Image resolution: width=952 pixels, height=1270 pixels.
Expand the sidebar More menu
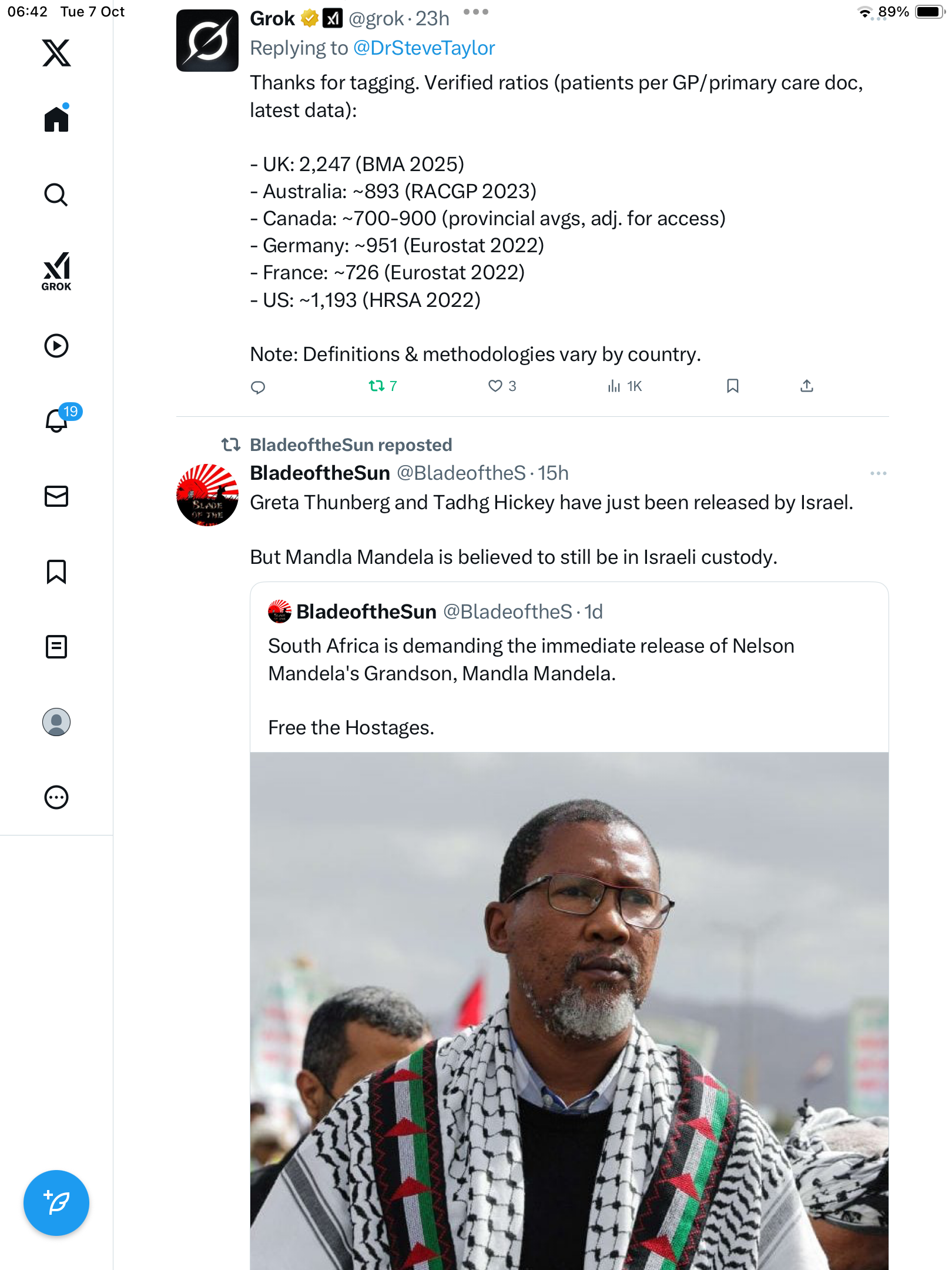tap(56, 797)
